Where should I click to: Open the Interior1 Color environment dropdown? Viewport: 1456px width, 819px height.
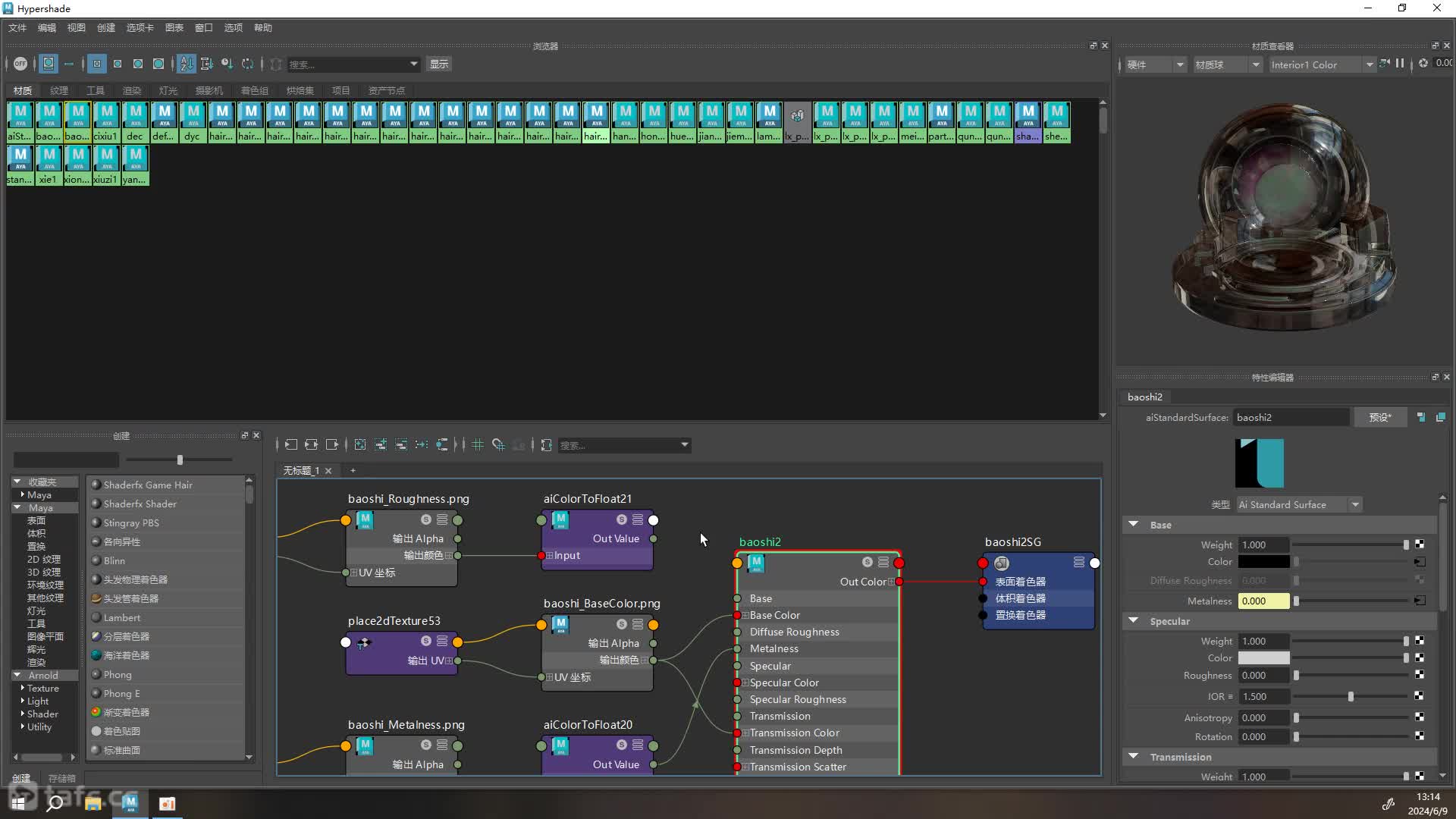click(x=1322, y=64)
